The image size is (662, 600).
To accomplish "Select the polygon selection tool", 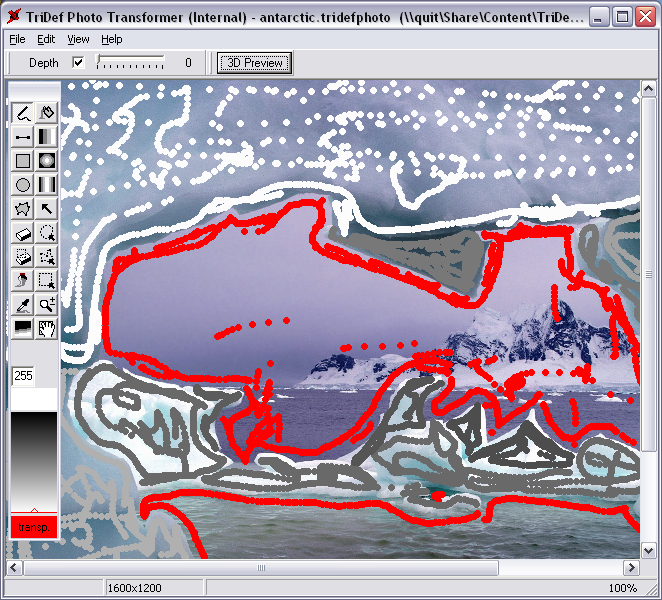I will click(x=46, y=257).
